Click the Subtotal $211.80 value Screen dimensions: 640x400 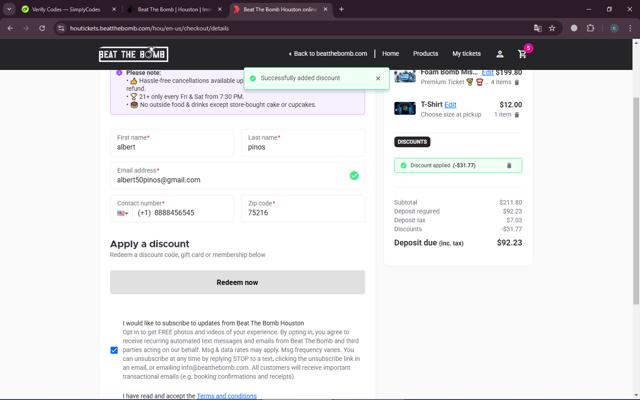click(x=510, y=202)
